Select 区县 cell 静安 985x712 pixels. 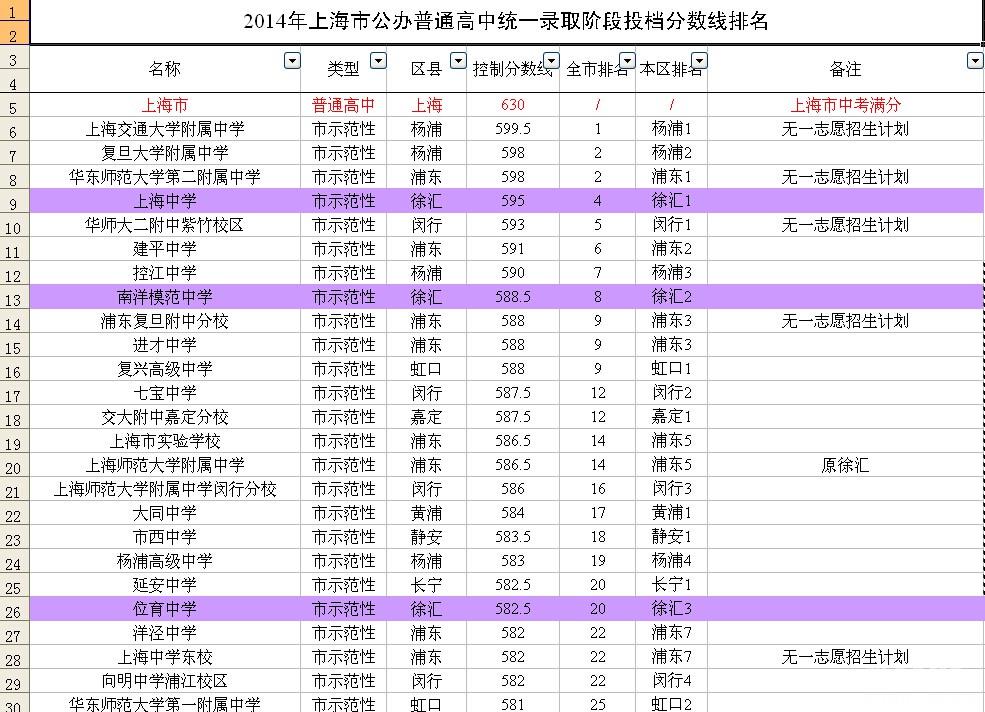(x=427, y=537)
